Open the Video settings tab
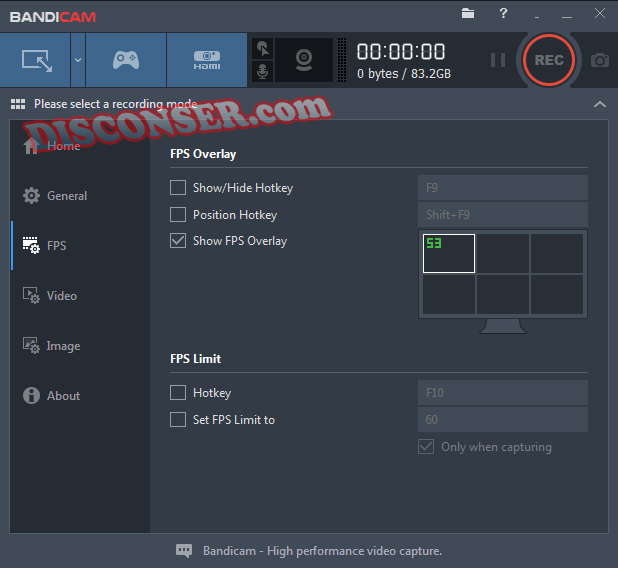 point(50,296)
